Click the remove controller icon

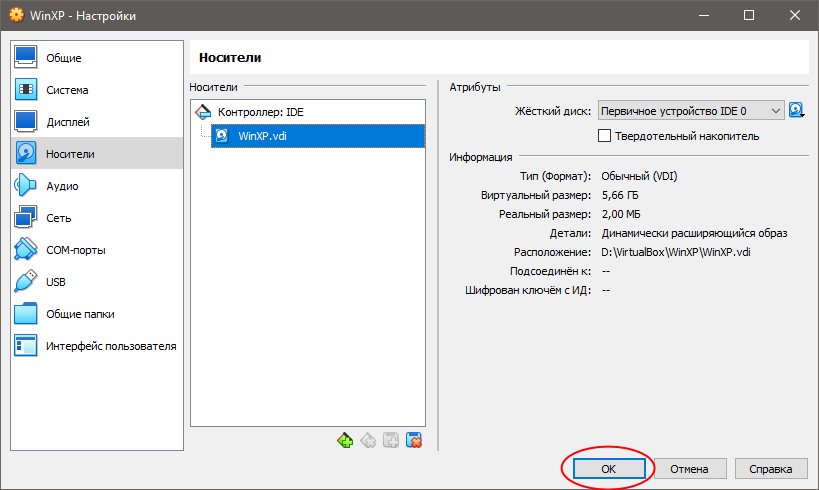click(x=368, y=440)
